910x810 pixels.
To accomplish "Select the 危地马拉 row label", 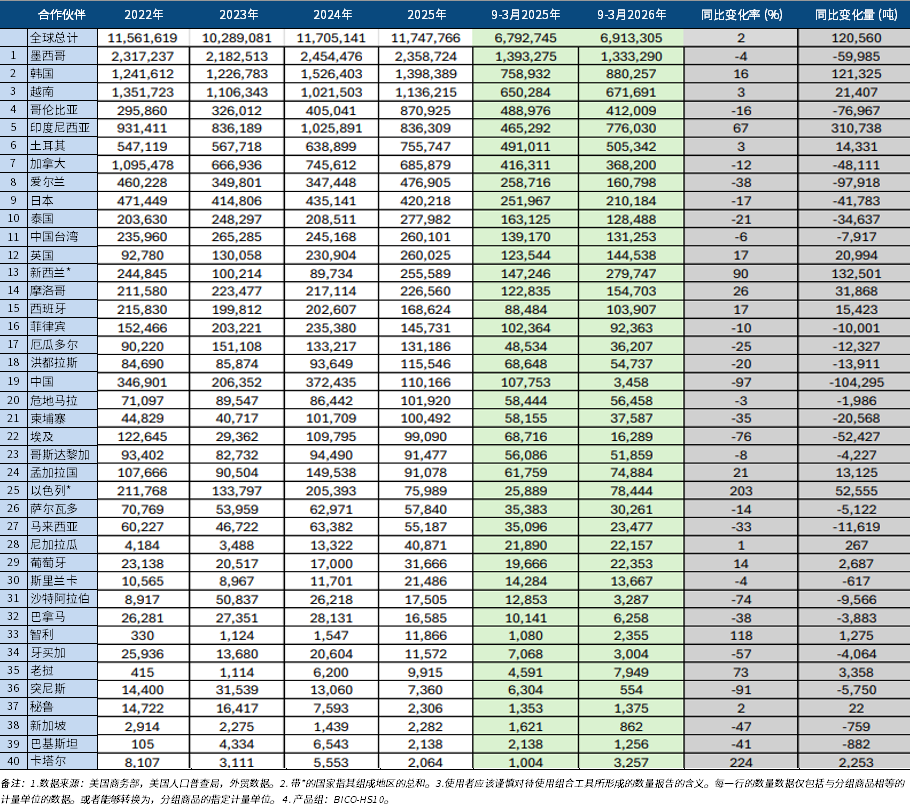I will (53, 400).
